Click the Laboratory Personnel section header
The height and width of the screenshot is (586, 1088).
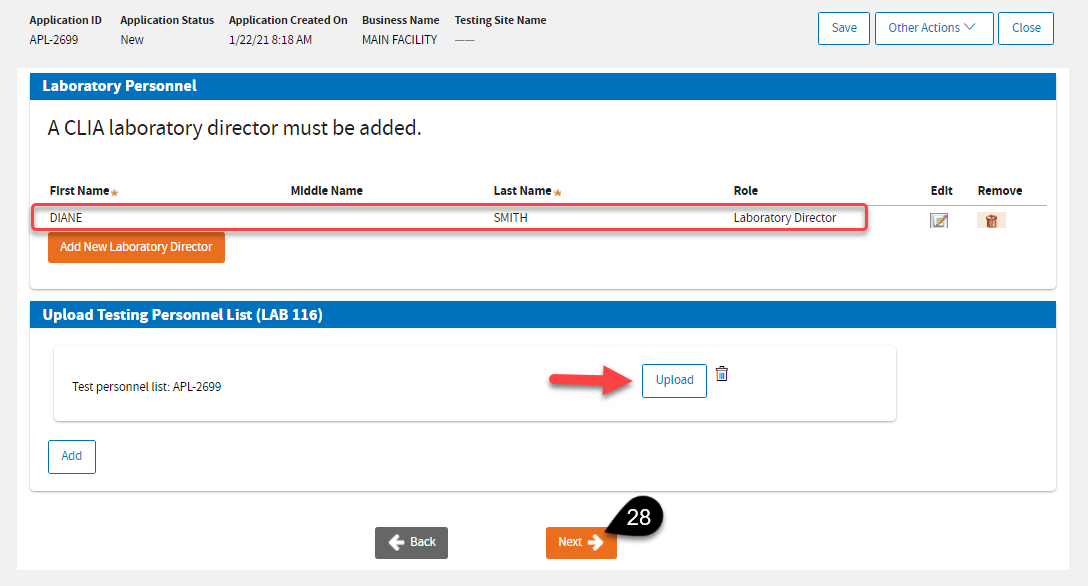120,86
